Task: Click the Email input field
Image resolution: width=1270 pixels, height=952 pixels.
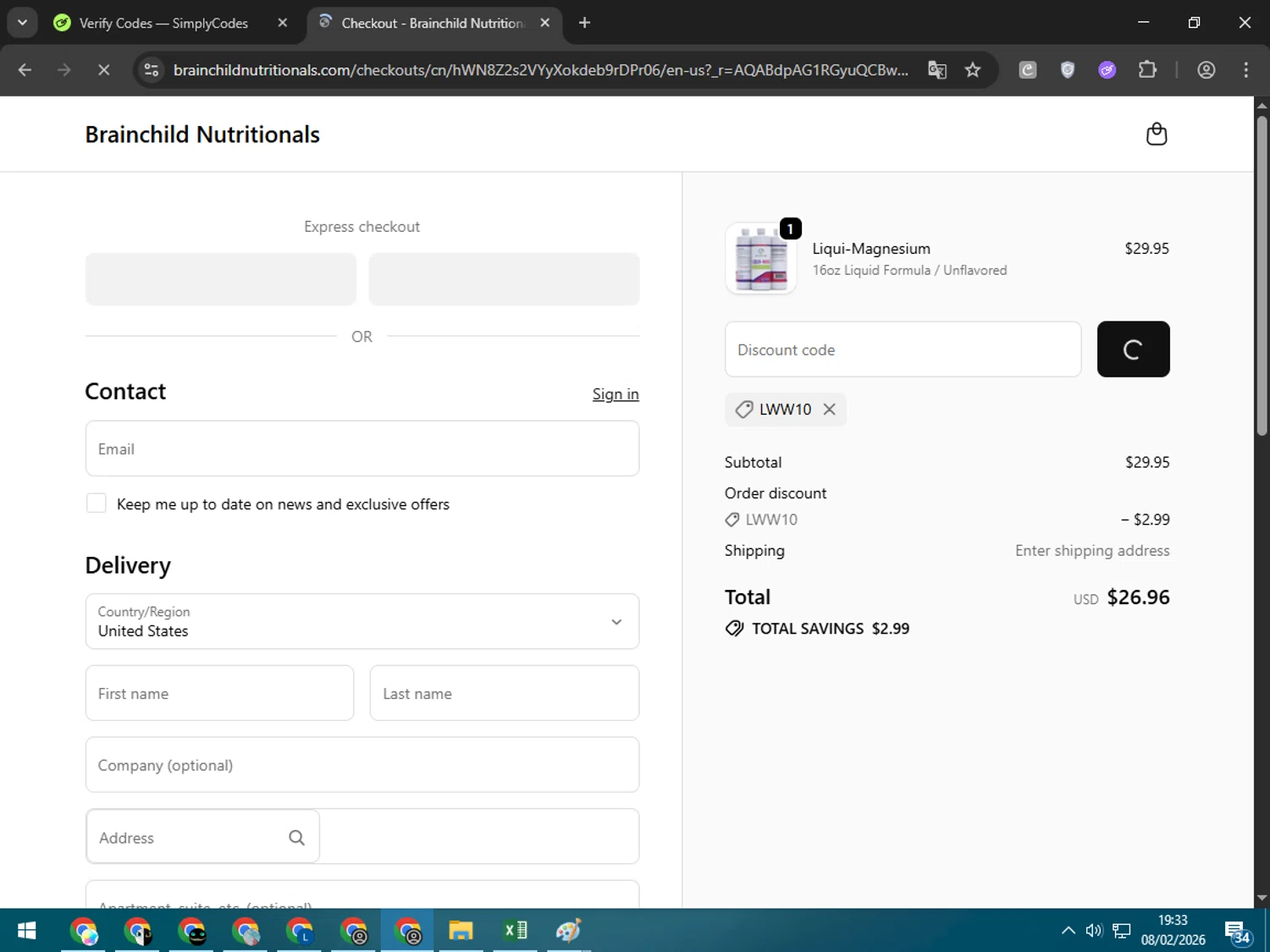Action: coord(362,448)
